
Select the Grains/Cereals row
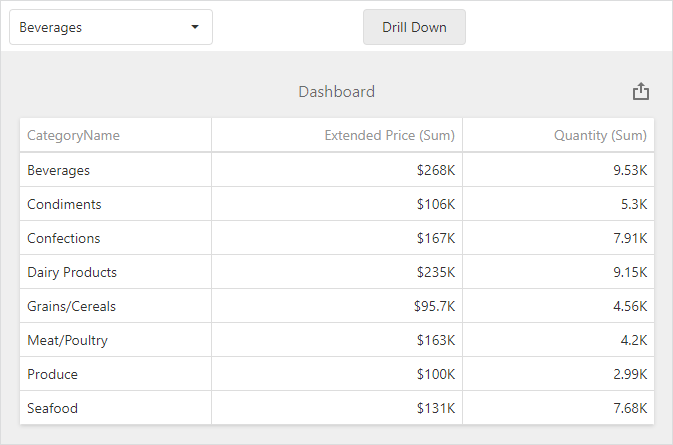[x=72, y=306]
